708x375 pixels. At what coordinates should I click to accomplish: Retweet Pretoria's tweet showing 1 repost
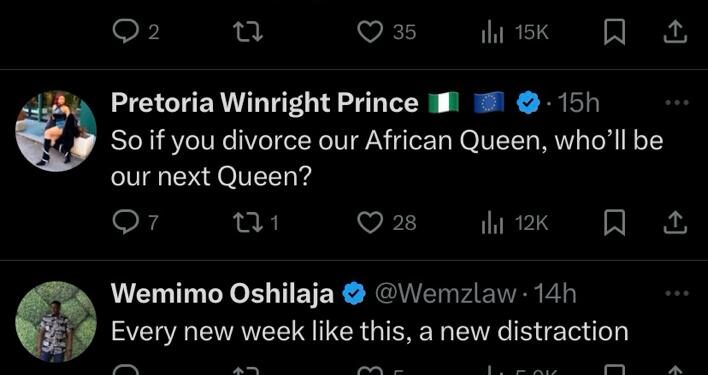pyautogui.click(x=256, y=223)
